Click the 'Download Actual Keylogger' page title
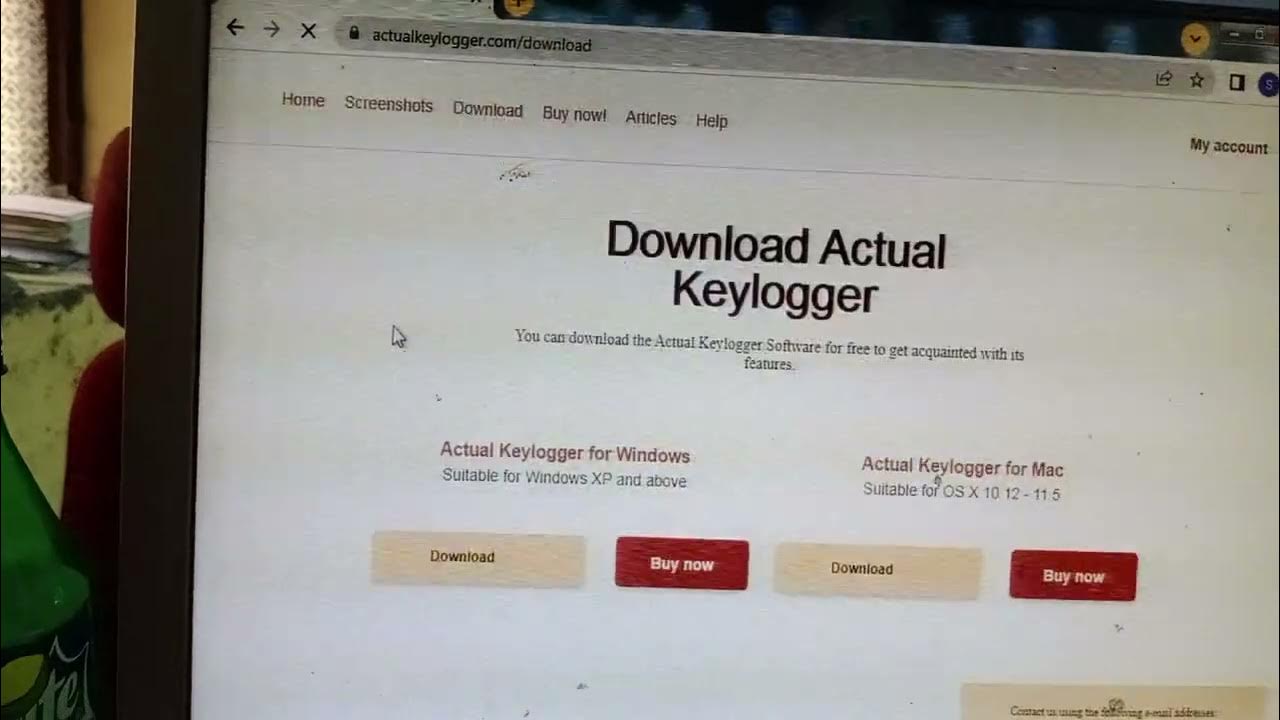 coord(775,268)
